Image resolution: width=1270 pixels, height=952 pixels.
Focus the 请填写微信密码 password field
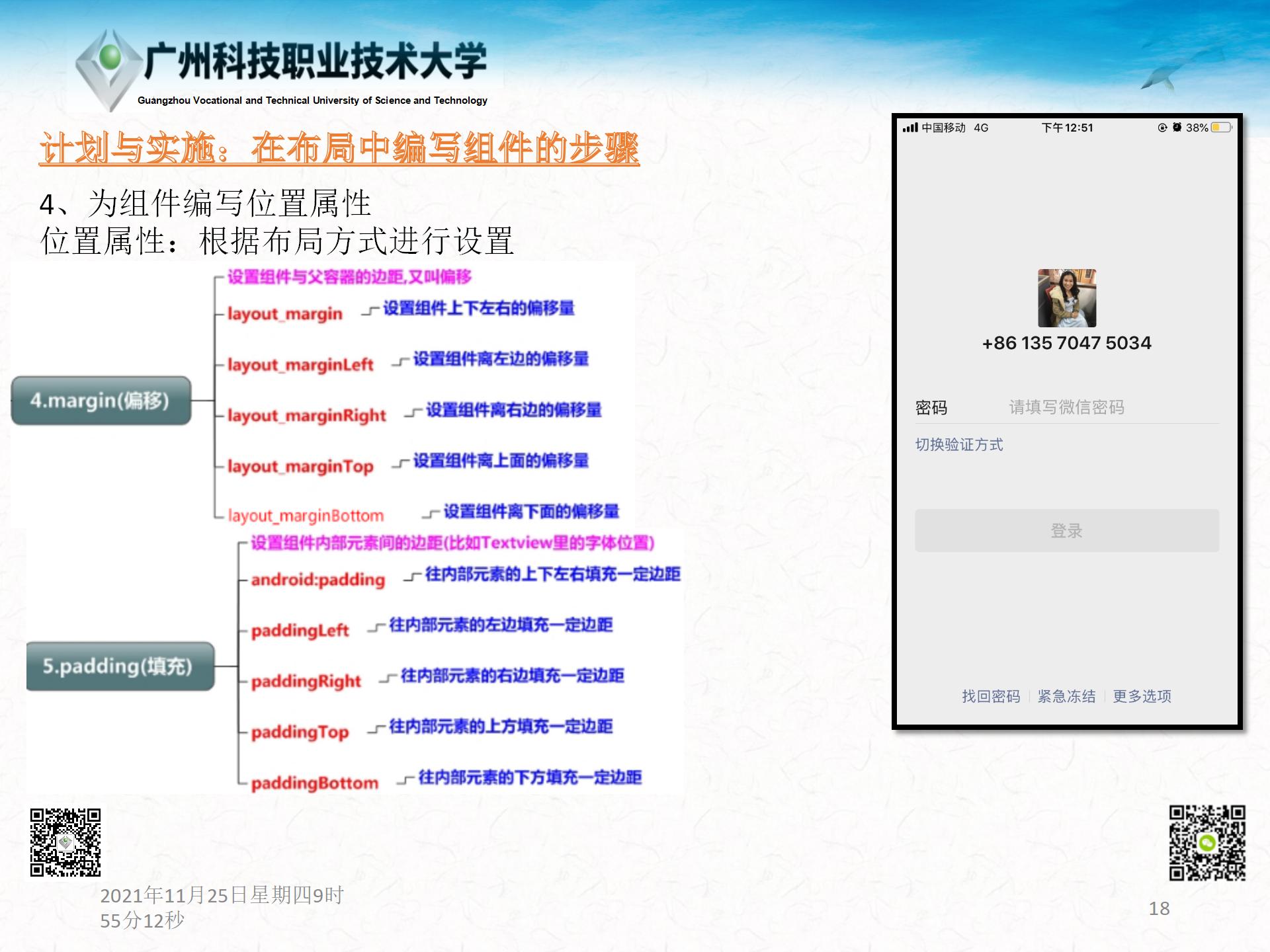pyautogui.click(x=1066, y=407)
